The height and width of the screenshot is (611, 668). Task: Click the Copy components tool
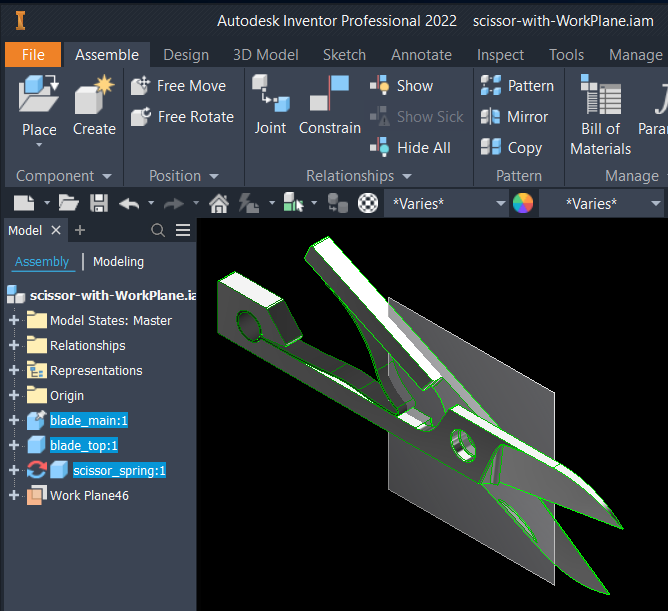pos(511,147)
